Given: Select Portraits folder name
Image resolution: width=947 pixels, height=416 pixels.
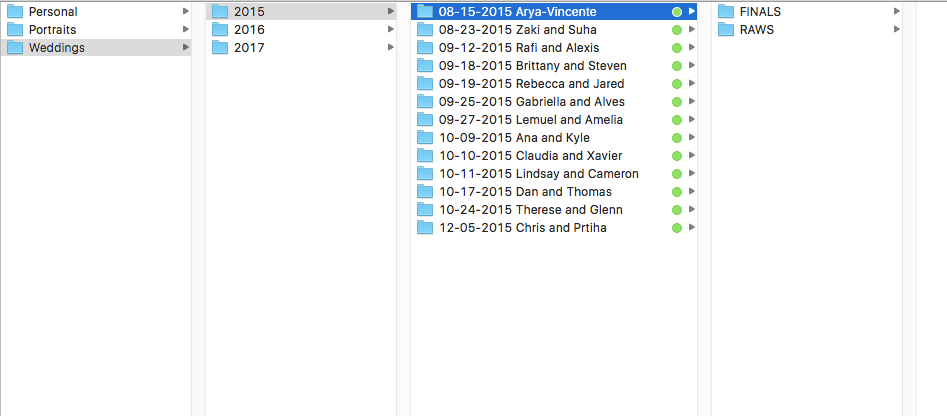Looking at the screenshot, I should pos(53,30).
